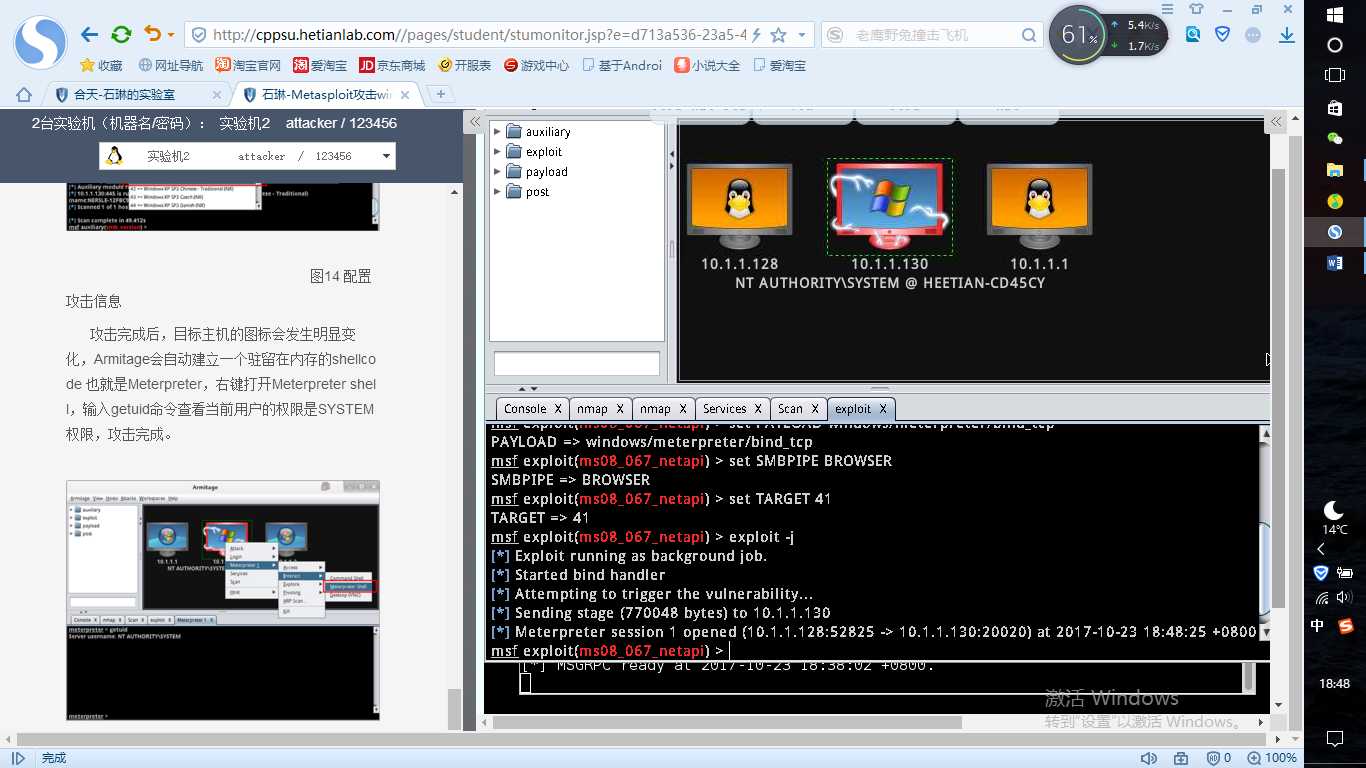
Task: Click the URL address bar
Action: pyautogui.click(x=480, y=35)
